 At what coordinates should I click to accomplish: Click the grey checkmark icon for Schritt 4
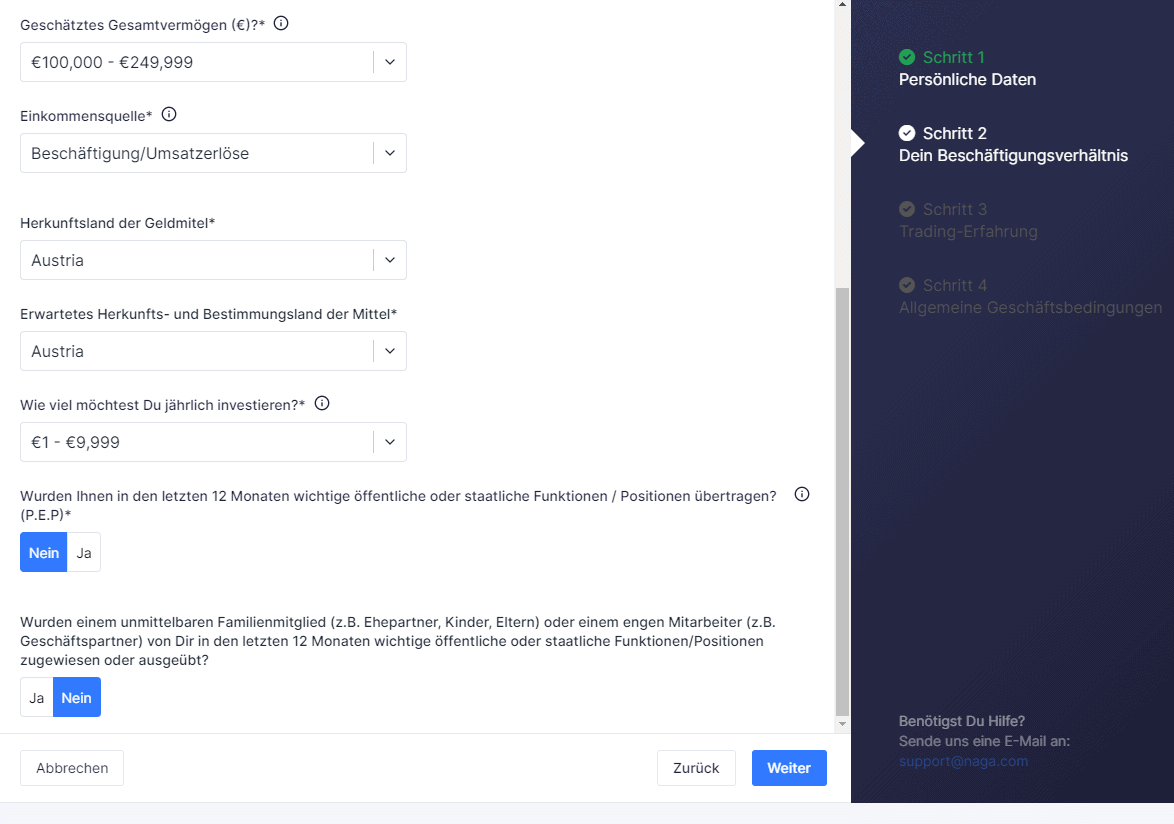[907, 285]
